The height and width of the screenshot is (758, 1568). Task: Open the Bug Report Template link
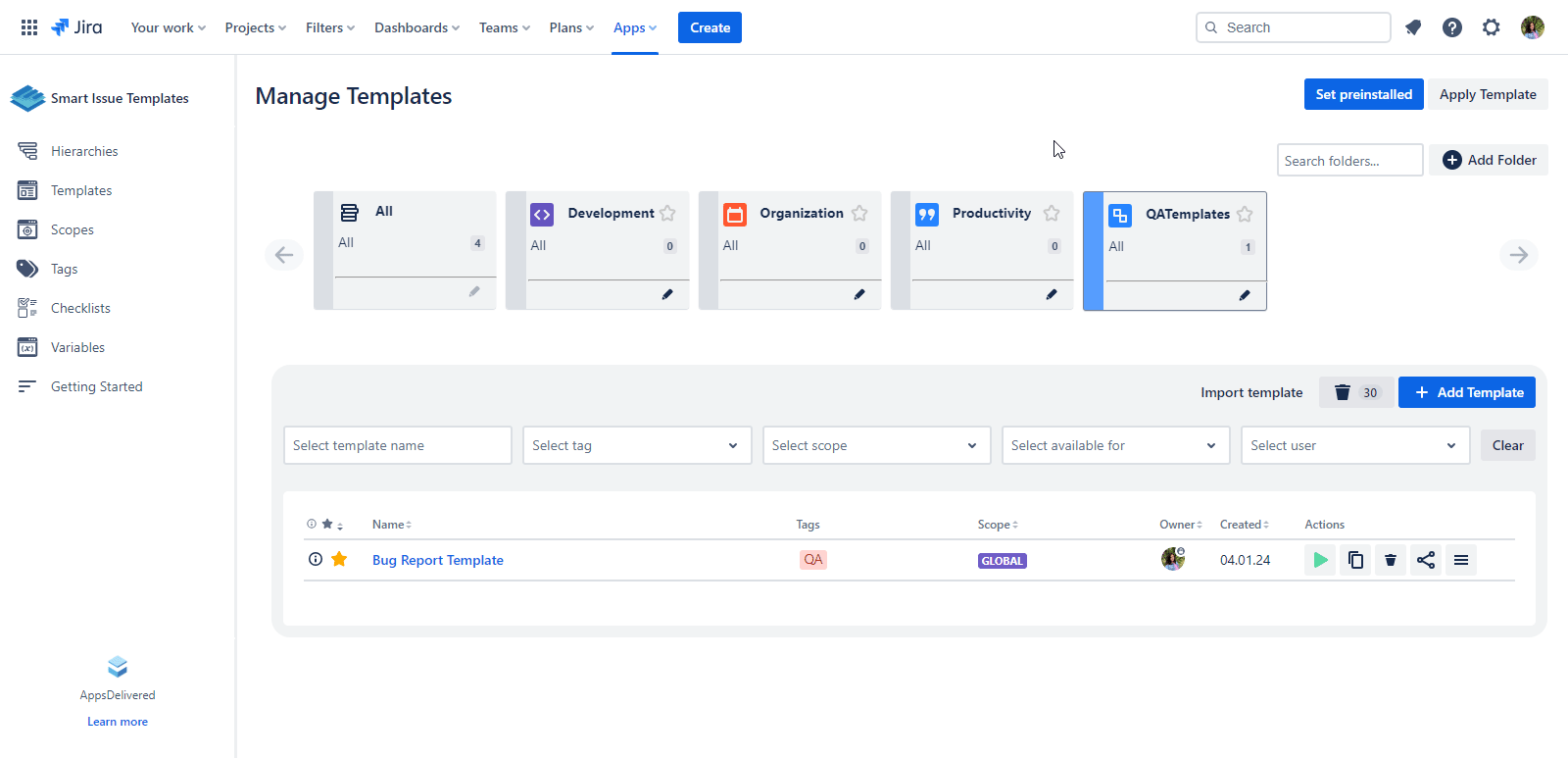(x=438, y=560)
